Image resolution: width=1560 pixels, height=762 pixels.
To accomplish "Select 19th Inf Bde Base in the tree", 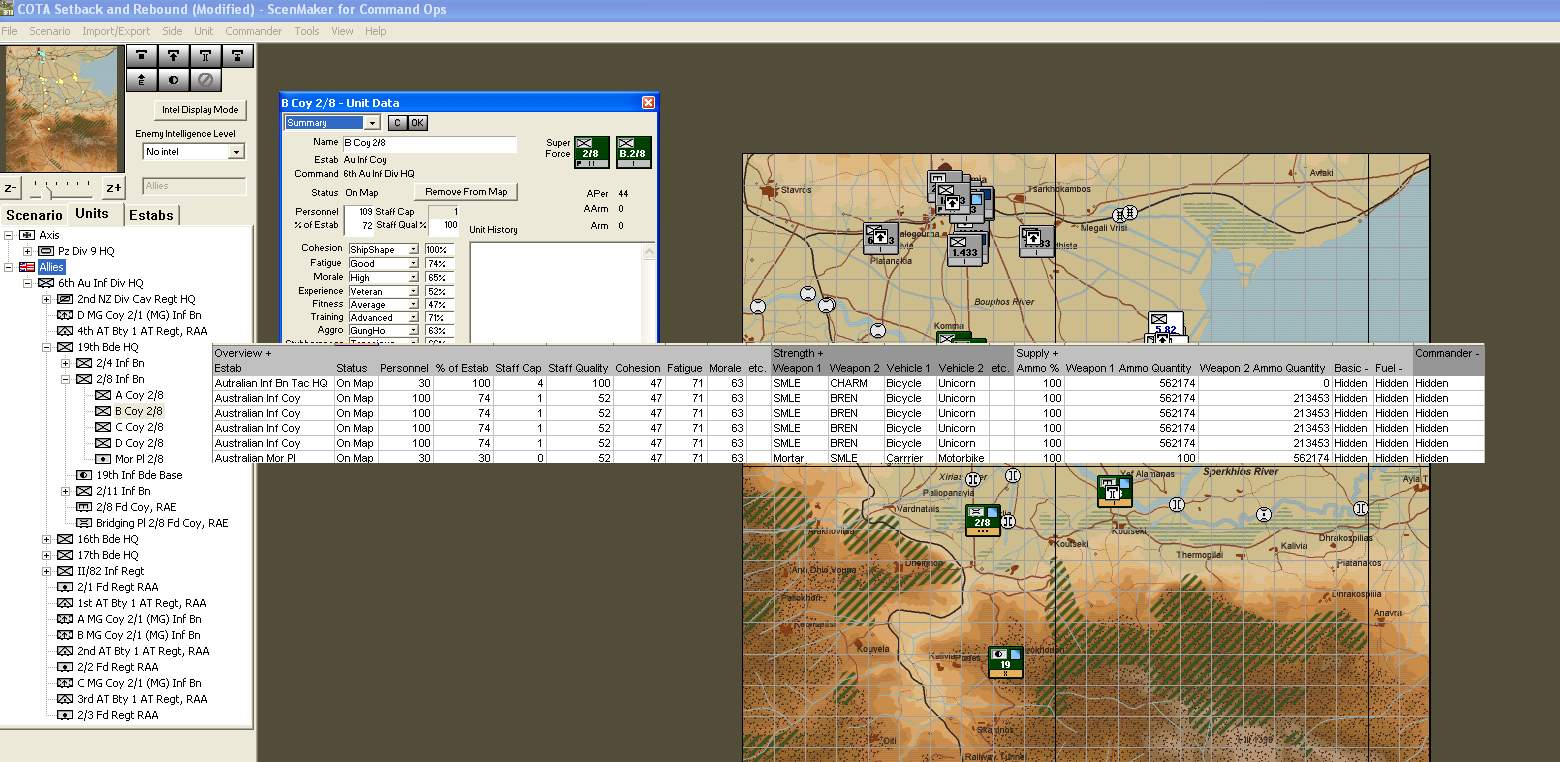I will (139, 475).
